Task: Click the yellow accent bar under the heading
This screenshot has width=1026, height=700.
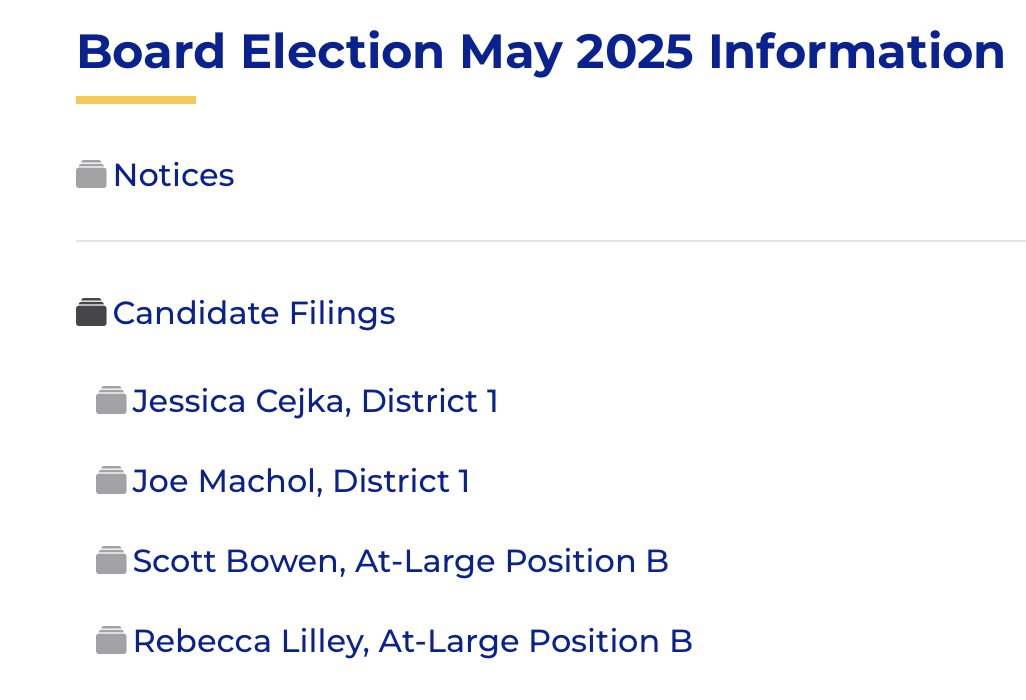Action: [136, 100]
